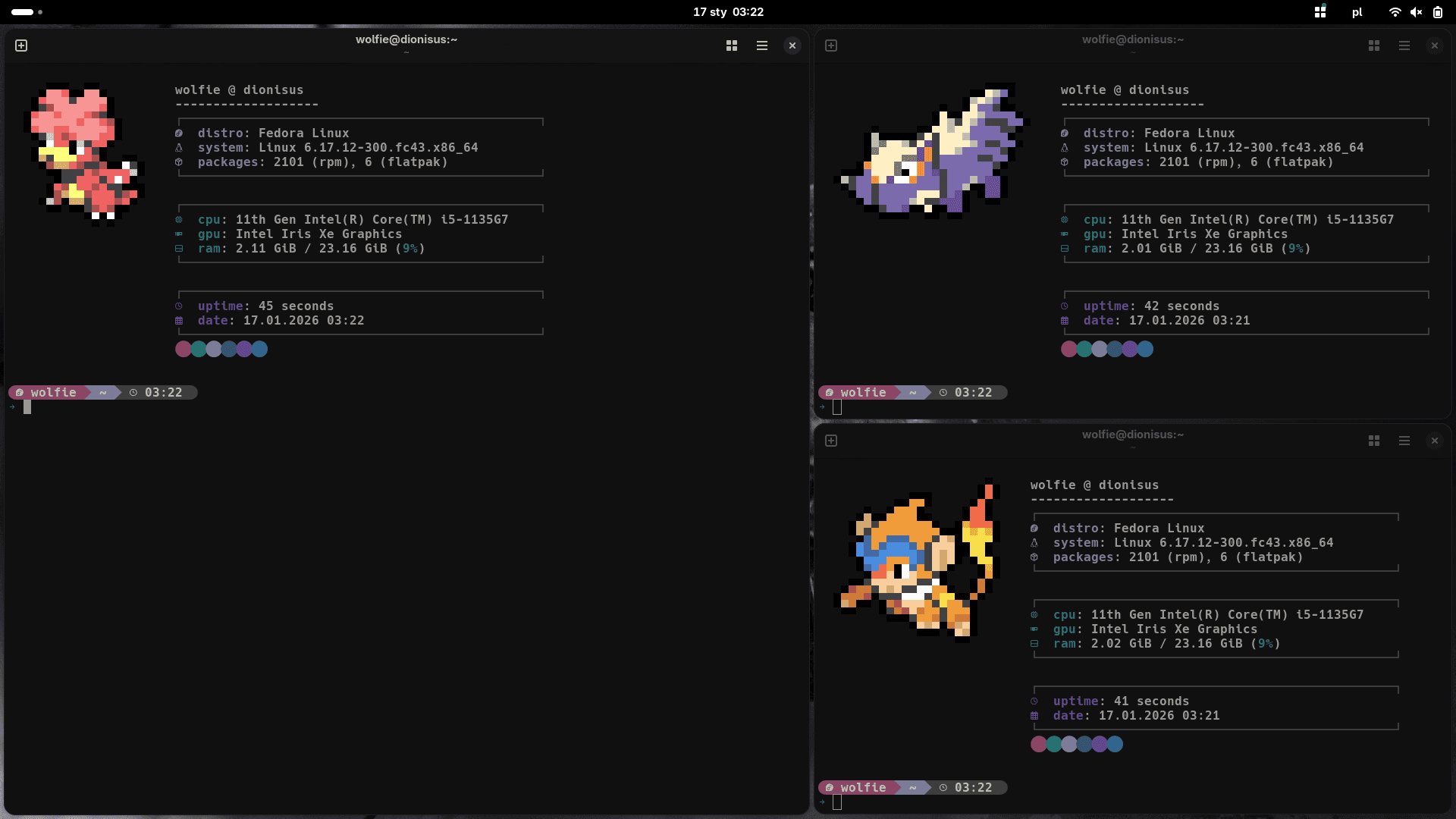This screenshot has width=1456, height=819.
Task: Open the clock showing 17 sty 03:22
Action: [728, 12]
